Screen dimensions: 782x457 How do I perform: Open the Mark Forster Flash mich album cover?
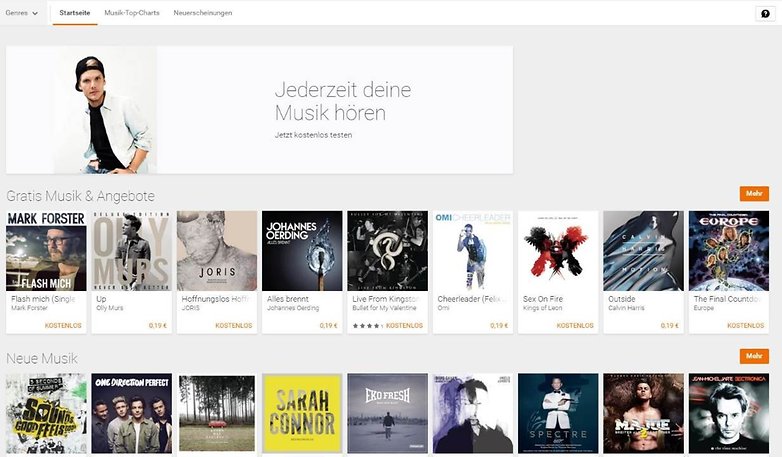click(x=46, y=251)
